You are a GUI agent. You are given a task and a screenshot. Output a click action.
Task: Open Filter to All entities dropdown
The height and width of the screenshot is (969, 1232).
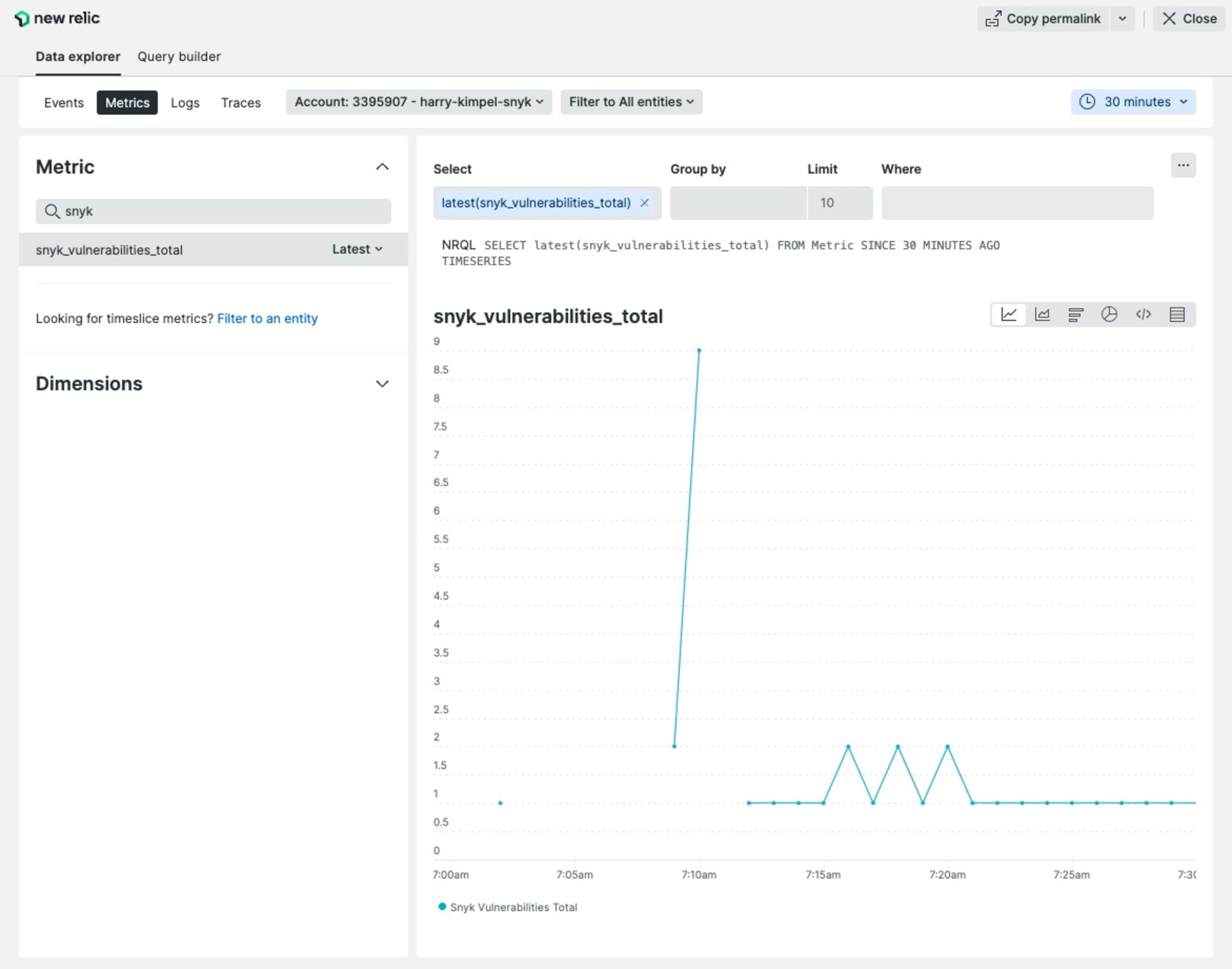631,102
